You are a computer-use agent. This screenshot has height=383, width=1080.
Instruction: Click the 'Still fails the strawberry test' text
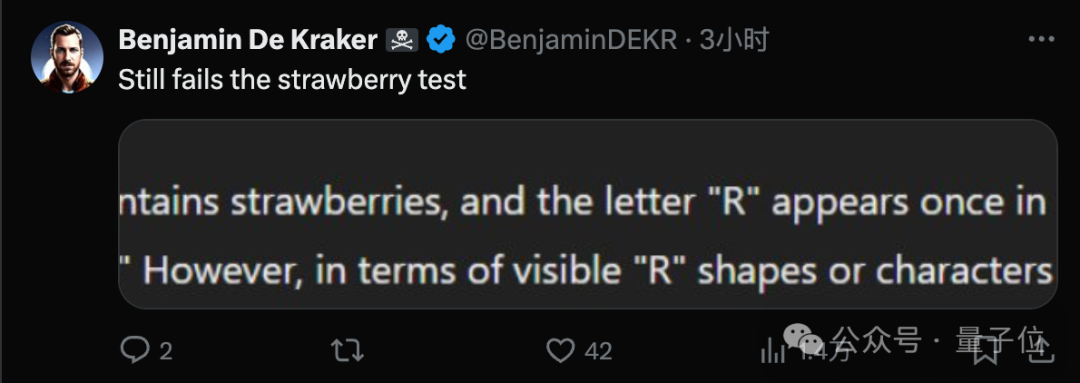click(x=293, y=80)
